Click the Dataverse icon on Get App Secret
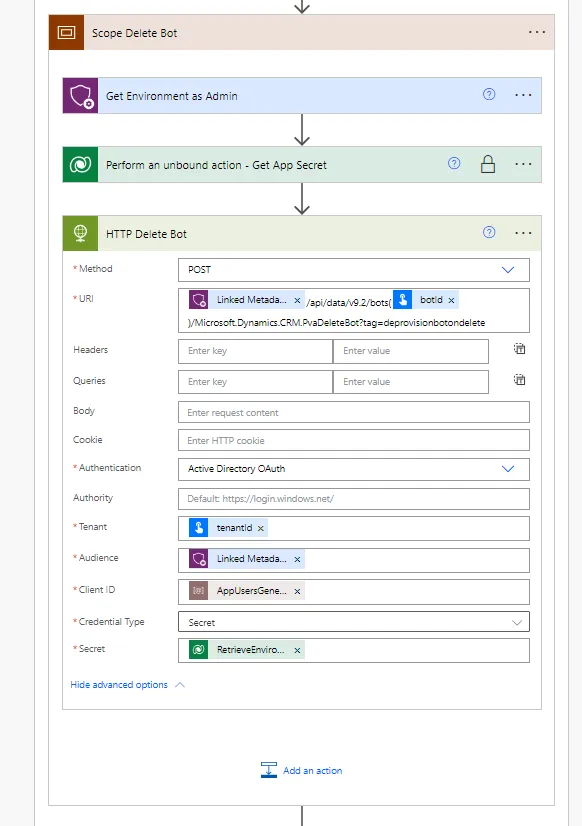 point(81,165)
